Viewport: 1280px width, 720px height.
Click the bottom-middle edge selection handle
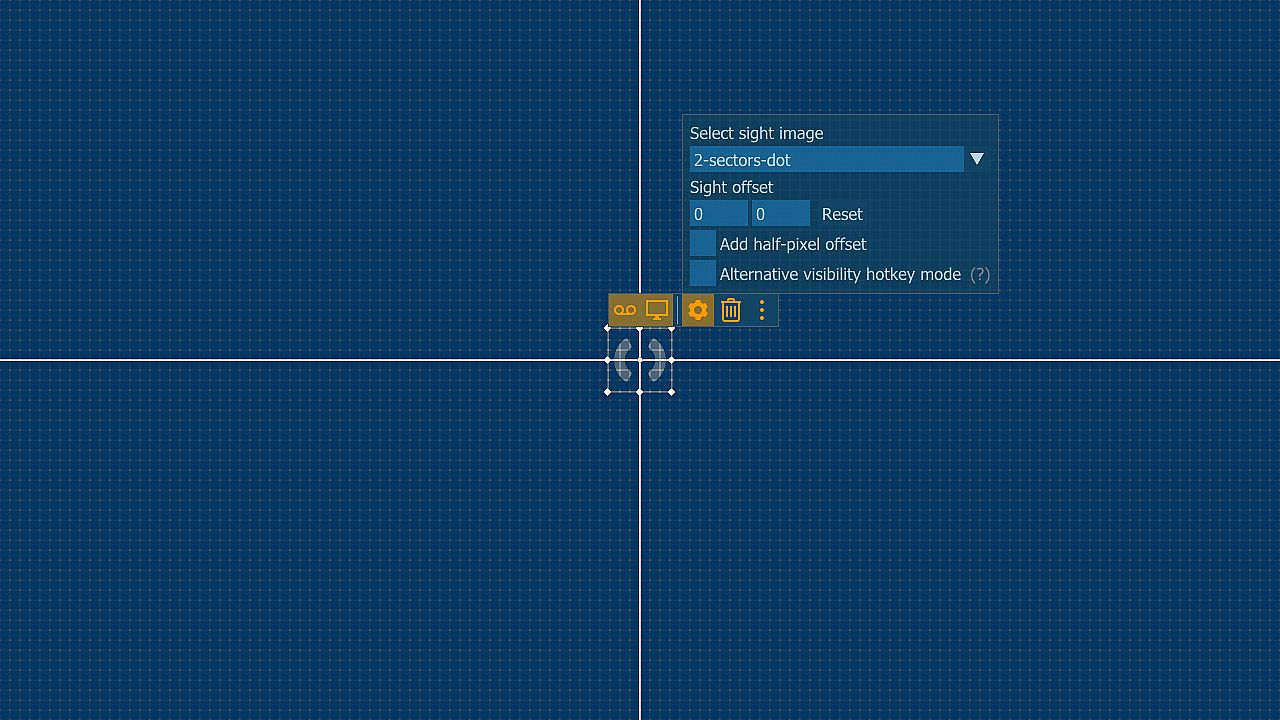tap(640, 392)
